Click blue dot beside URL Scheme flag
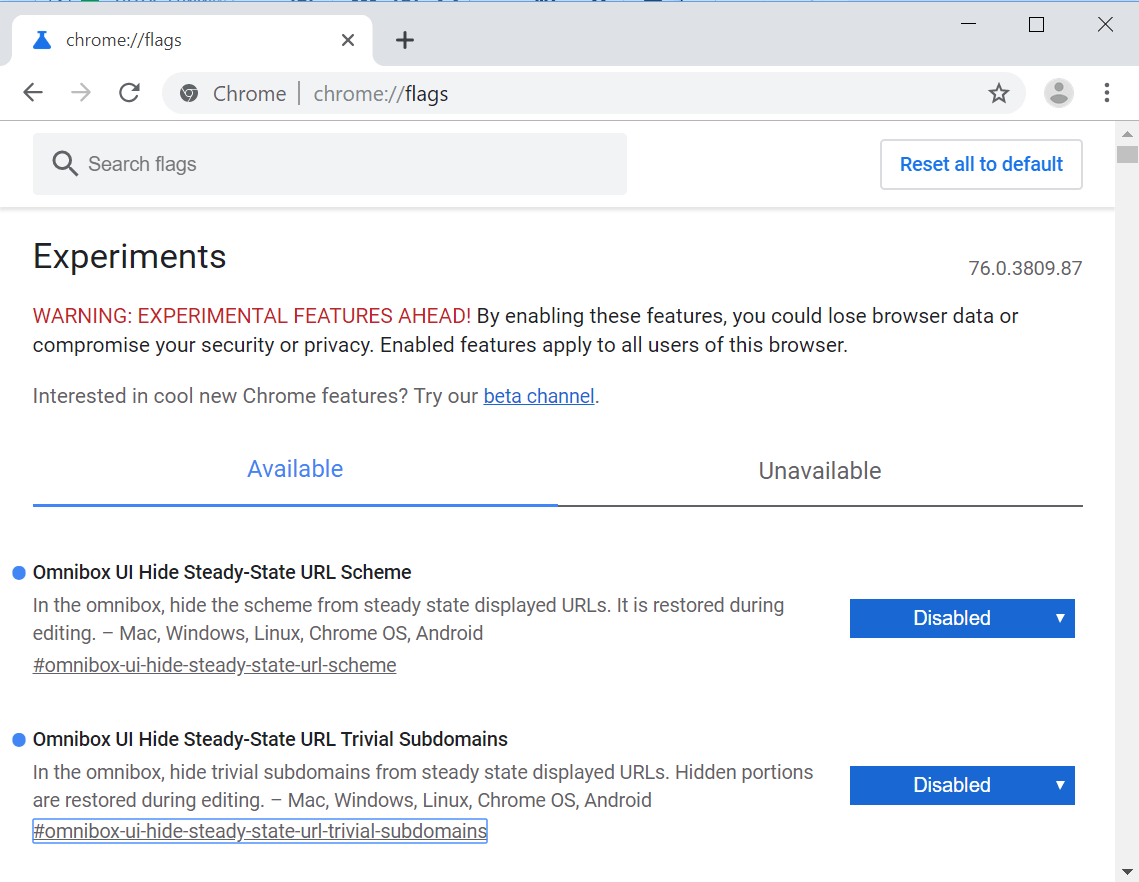 [19, 573]
